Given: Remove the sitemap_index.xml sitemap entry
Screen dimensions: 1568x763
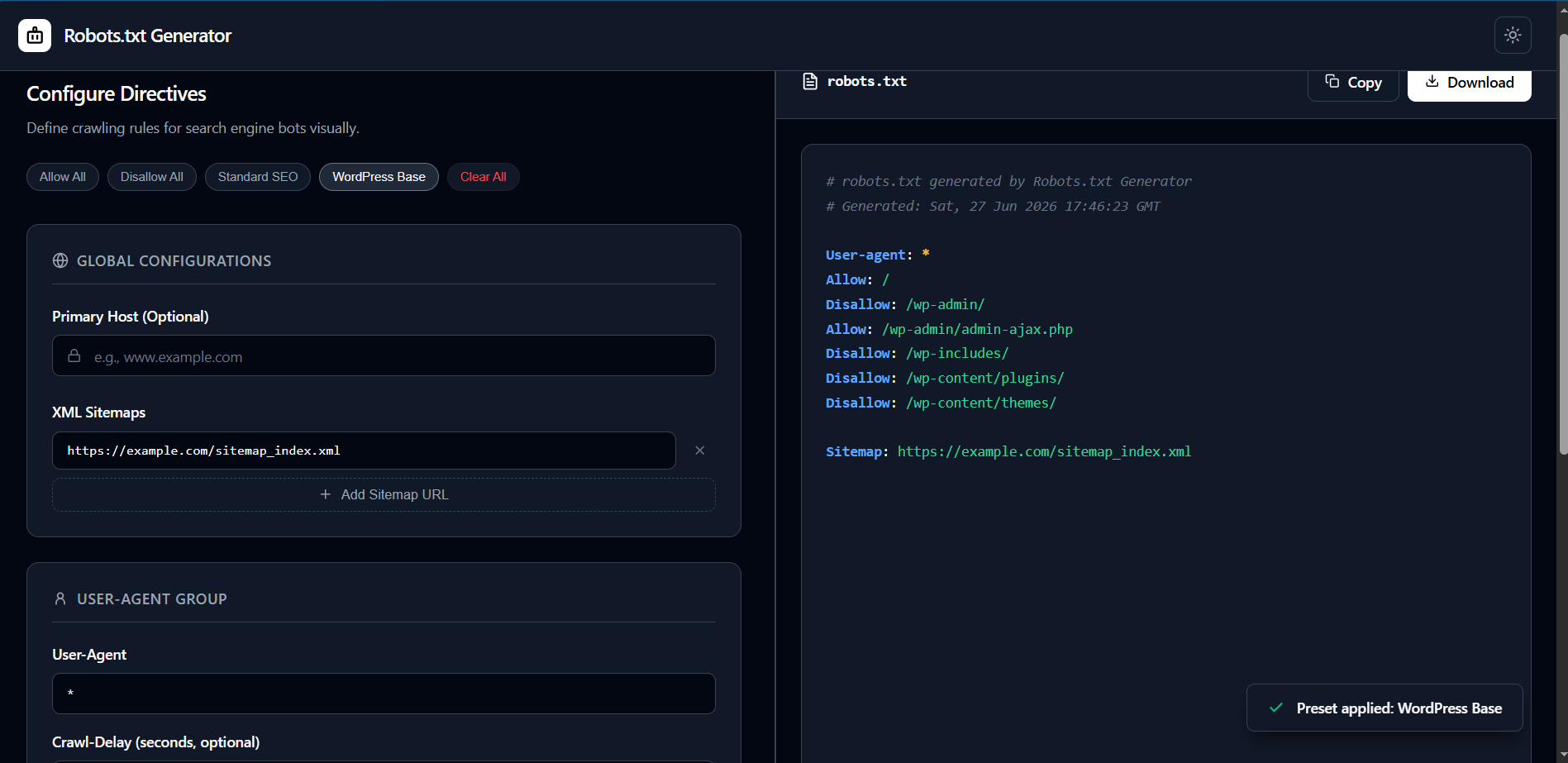Looking at the screenshot, I should tap(700, 451).
